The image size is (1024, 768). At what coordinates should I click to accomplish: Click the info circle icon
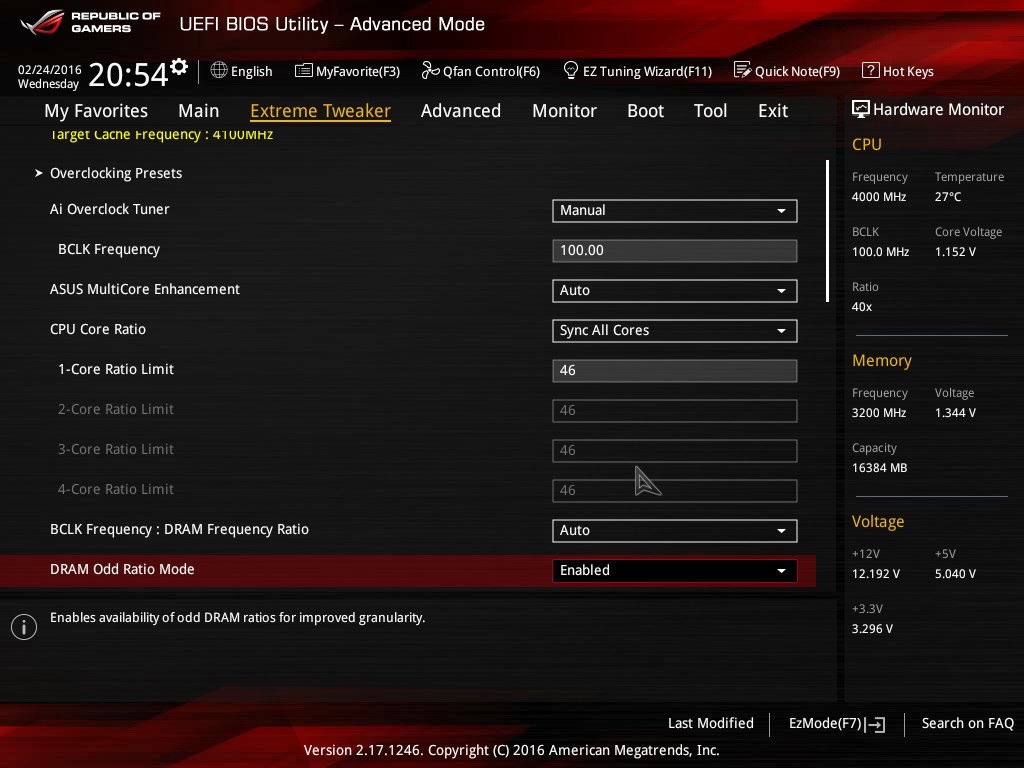click(x=24, y=627)
